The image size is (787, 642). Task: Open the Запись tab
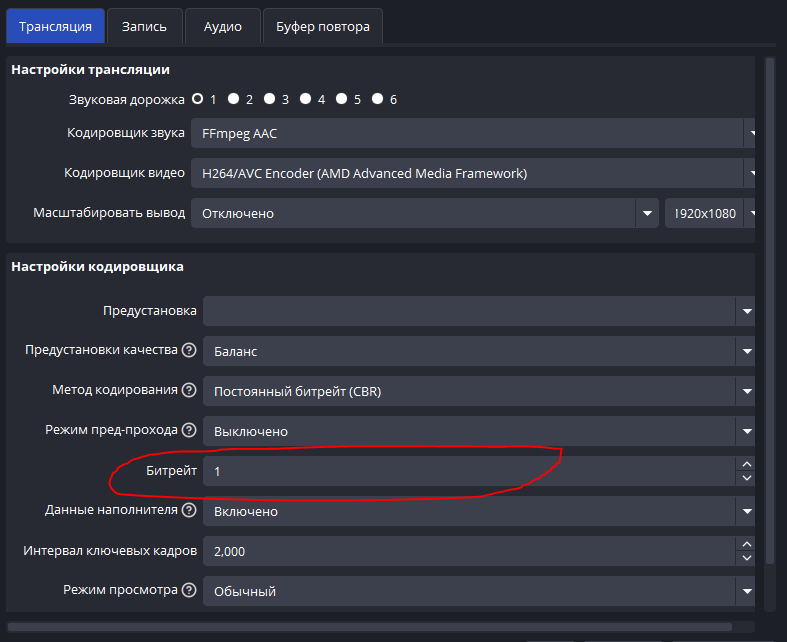pyautogui.click(x=144, y=26)
